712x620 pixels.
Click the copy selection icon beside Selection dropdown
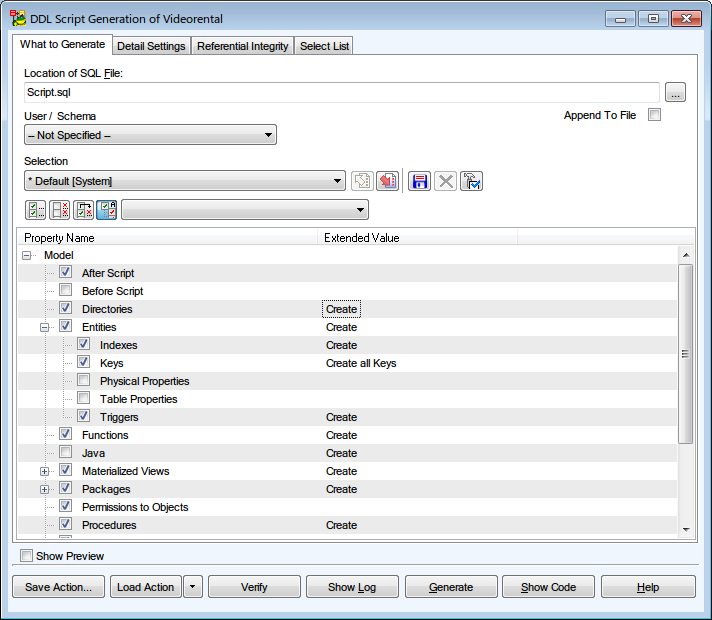point(362,181)
